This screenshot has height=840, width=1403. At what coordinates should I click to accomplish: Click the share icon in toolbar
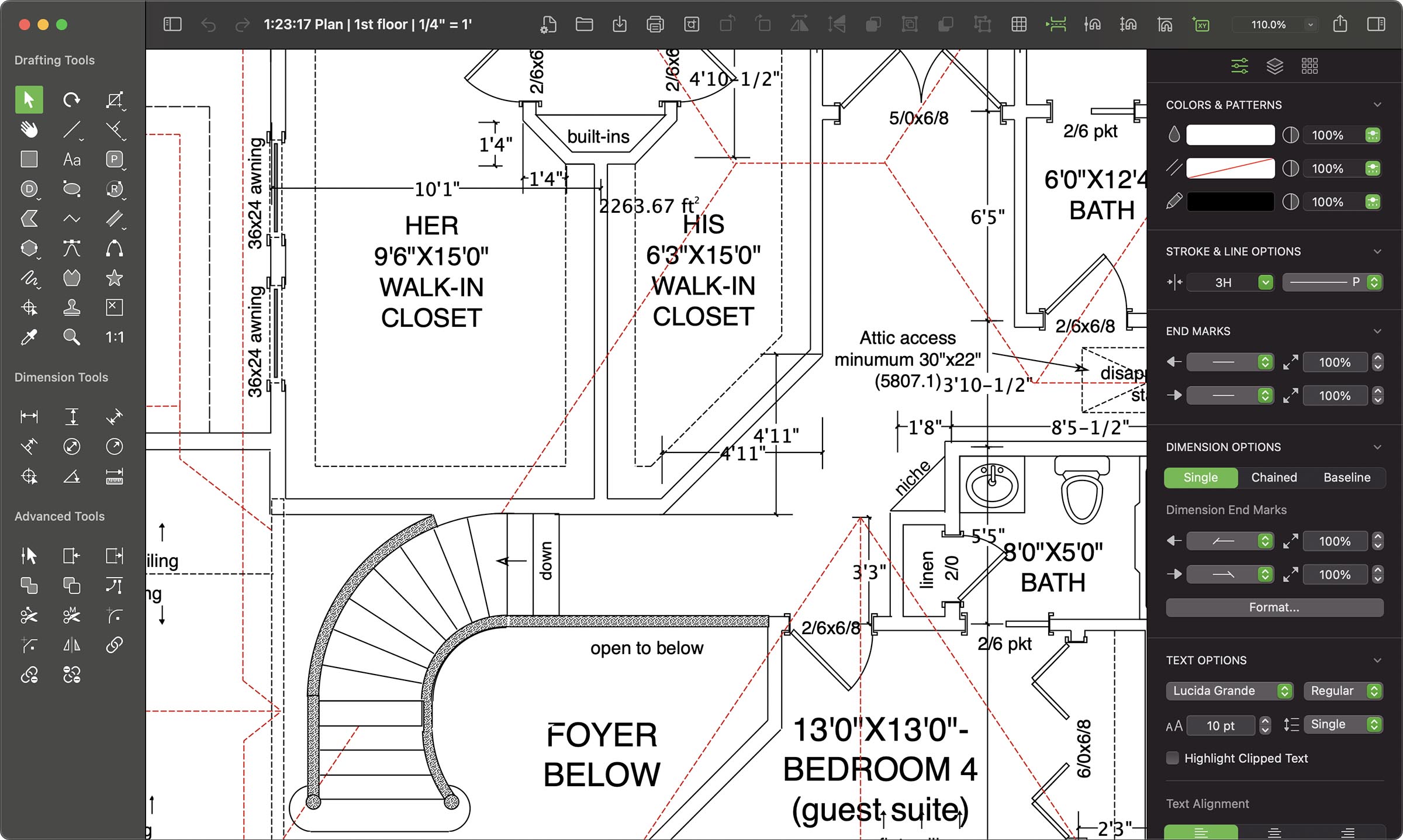coord(1340,25)
